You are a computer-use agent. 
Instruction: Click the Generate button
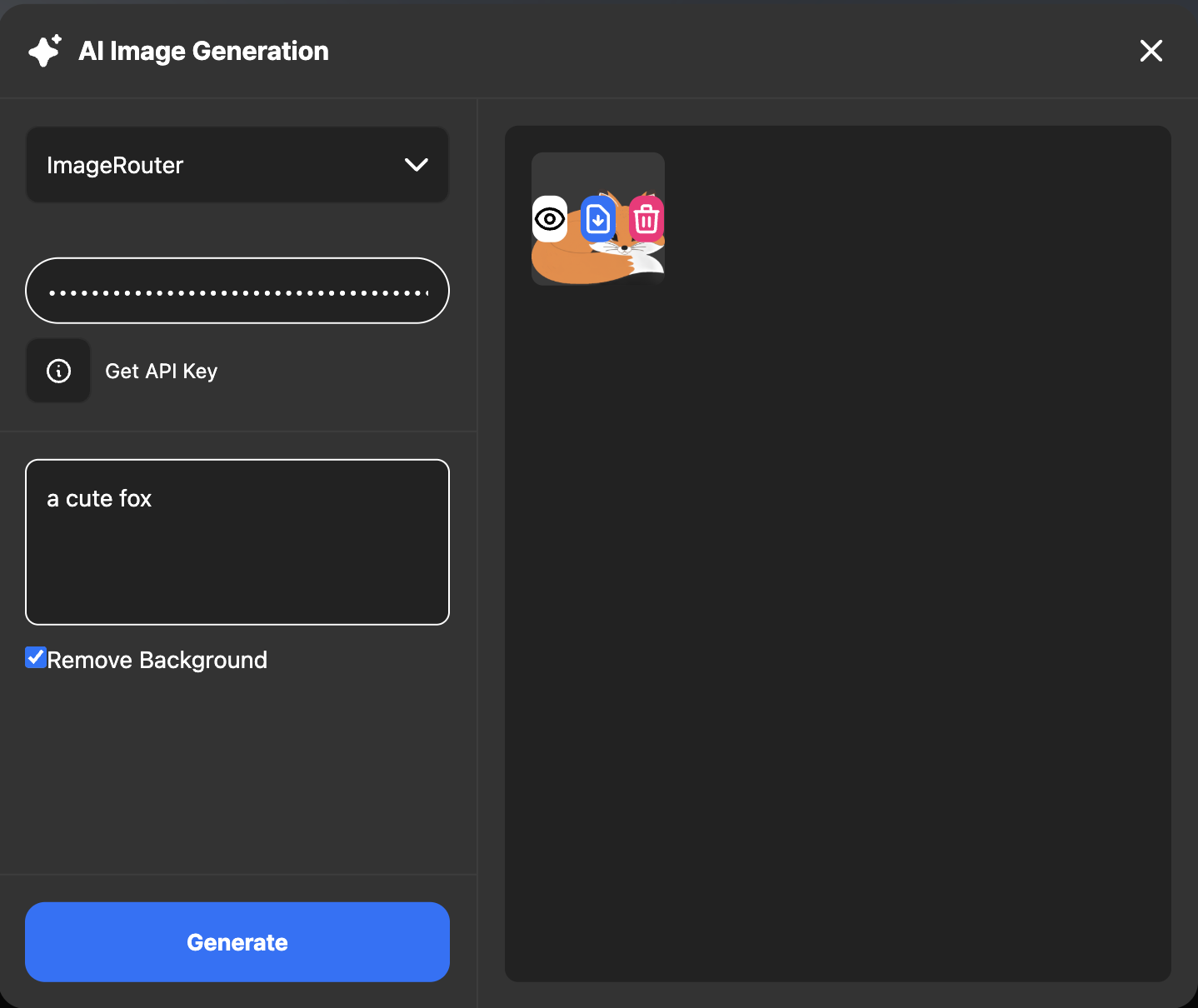(x=237, y=942)
